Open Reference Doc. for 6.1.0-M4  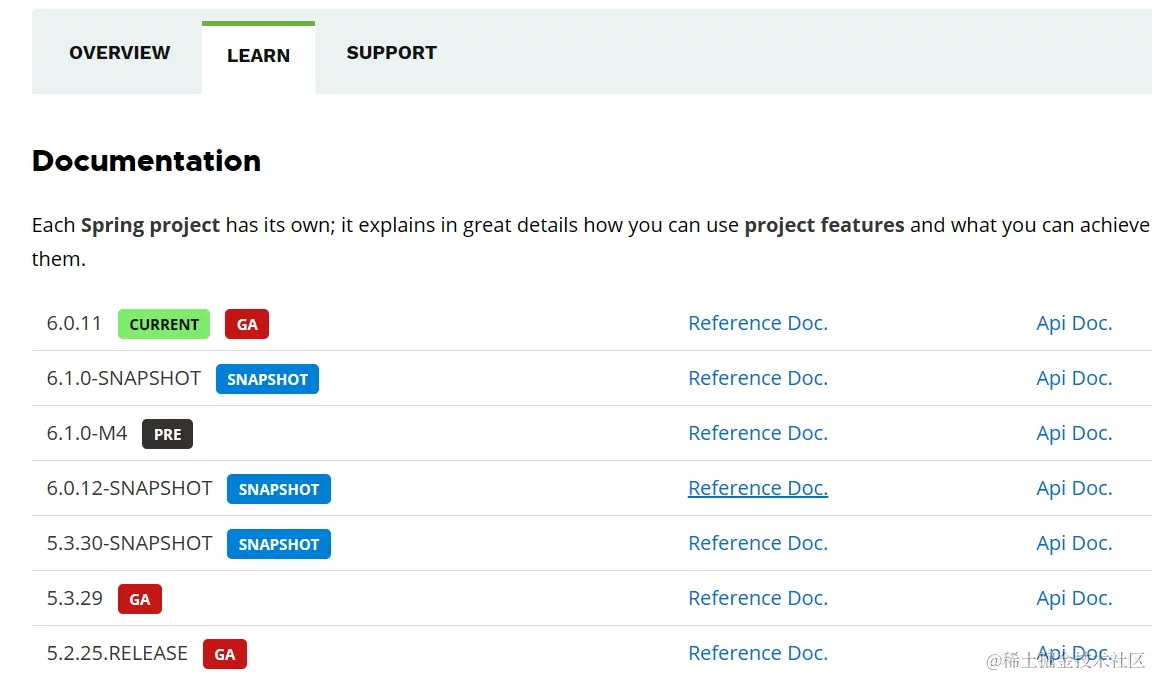coord(757,433)
